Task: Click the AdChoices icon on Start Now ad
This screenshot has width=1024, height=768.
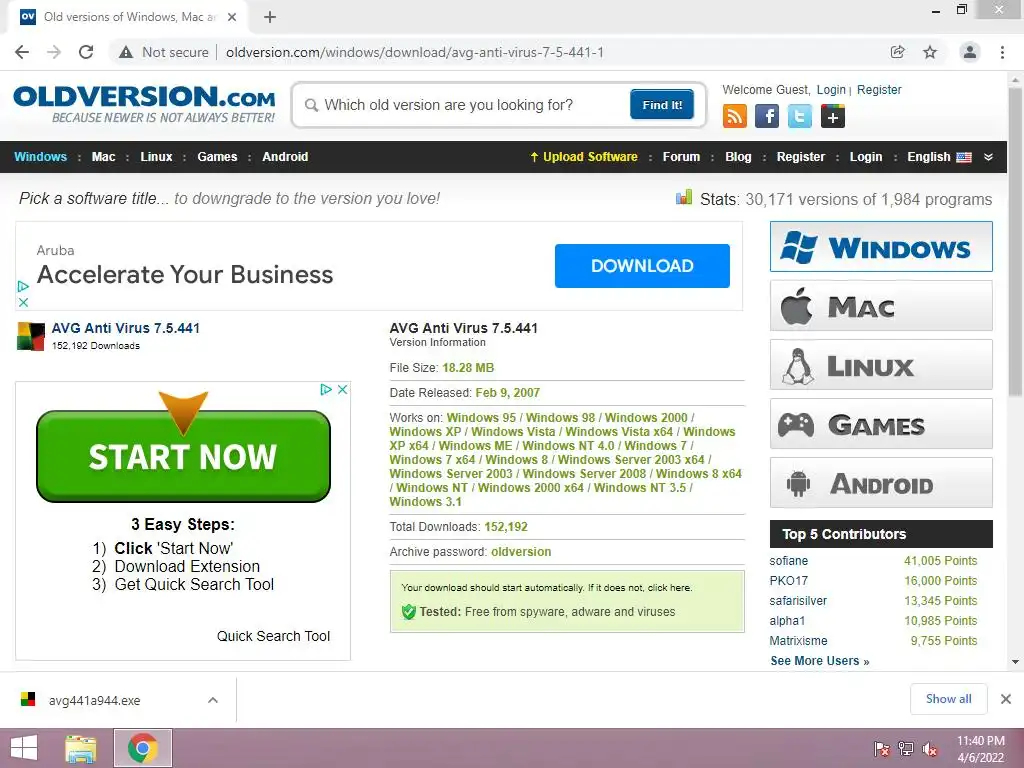Action: click(x=326, y=389)
